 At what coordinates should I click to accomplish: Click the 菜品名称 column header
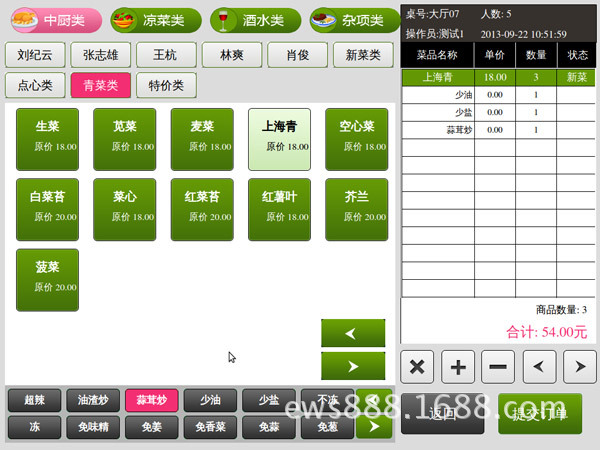click(x=437, y=55)
